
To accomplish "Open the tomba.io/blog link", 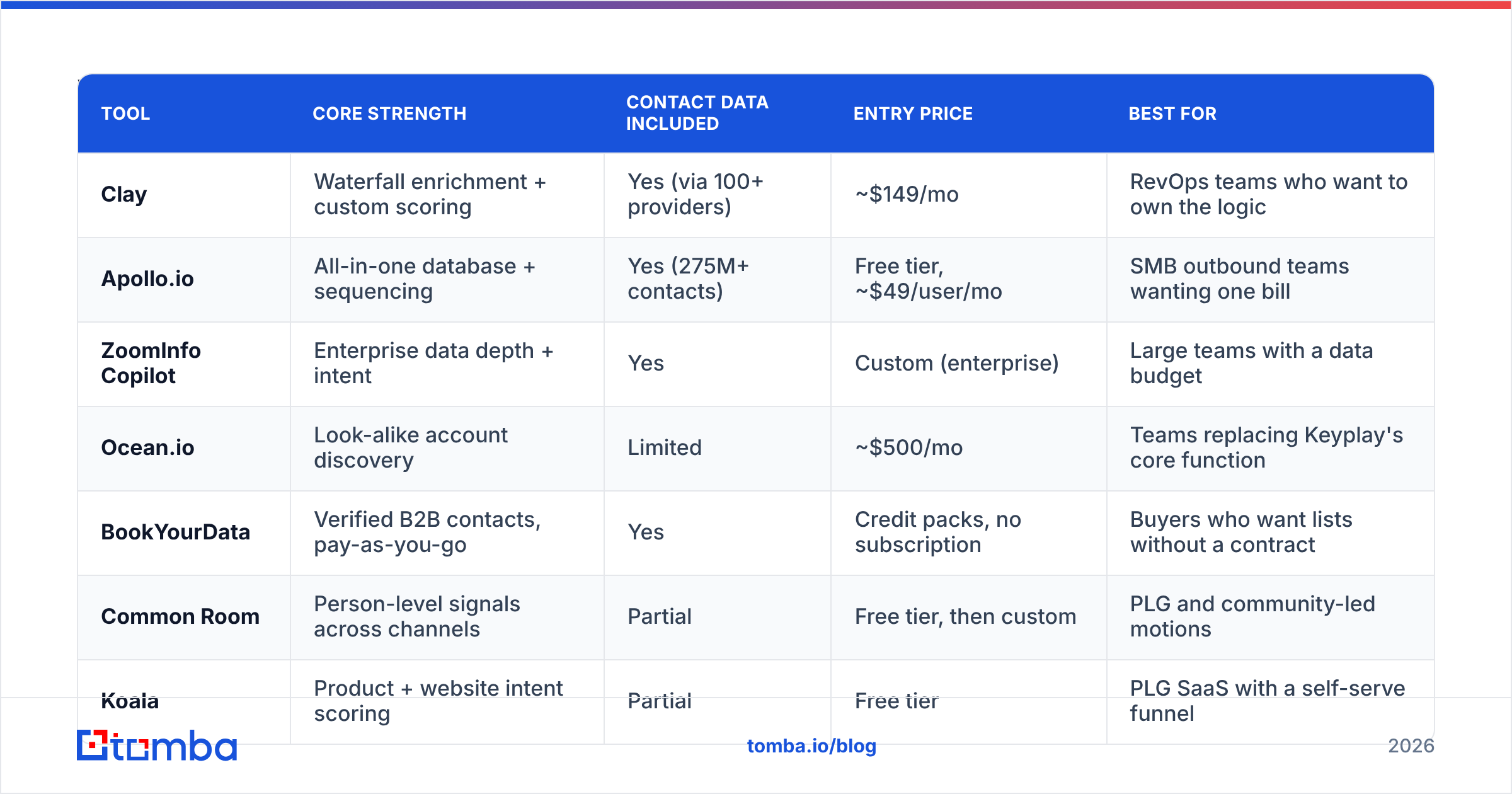I will point(811,746).
